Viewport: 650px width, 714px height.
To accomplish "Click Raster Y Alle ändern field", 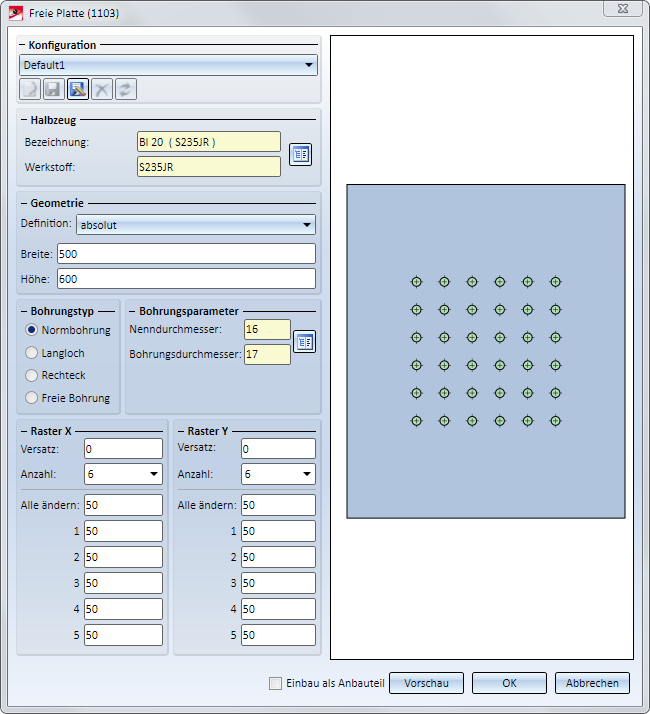I will click(x=278, y=505).
